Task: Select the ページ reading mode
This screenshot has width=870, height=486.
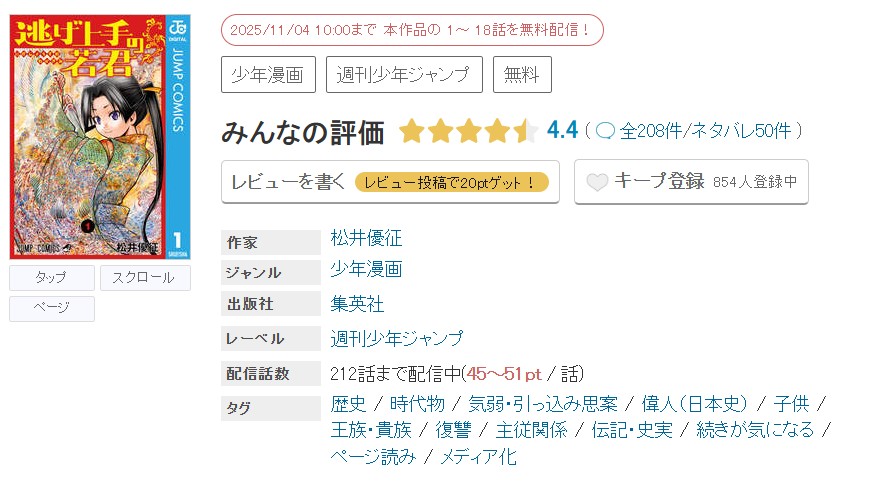Action: point(52,309)
